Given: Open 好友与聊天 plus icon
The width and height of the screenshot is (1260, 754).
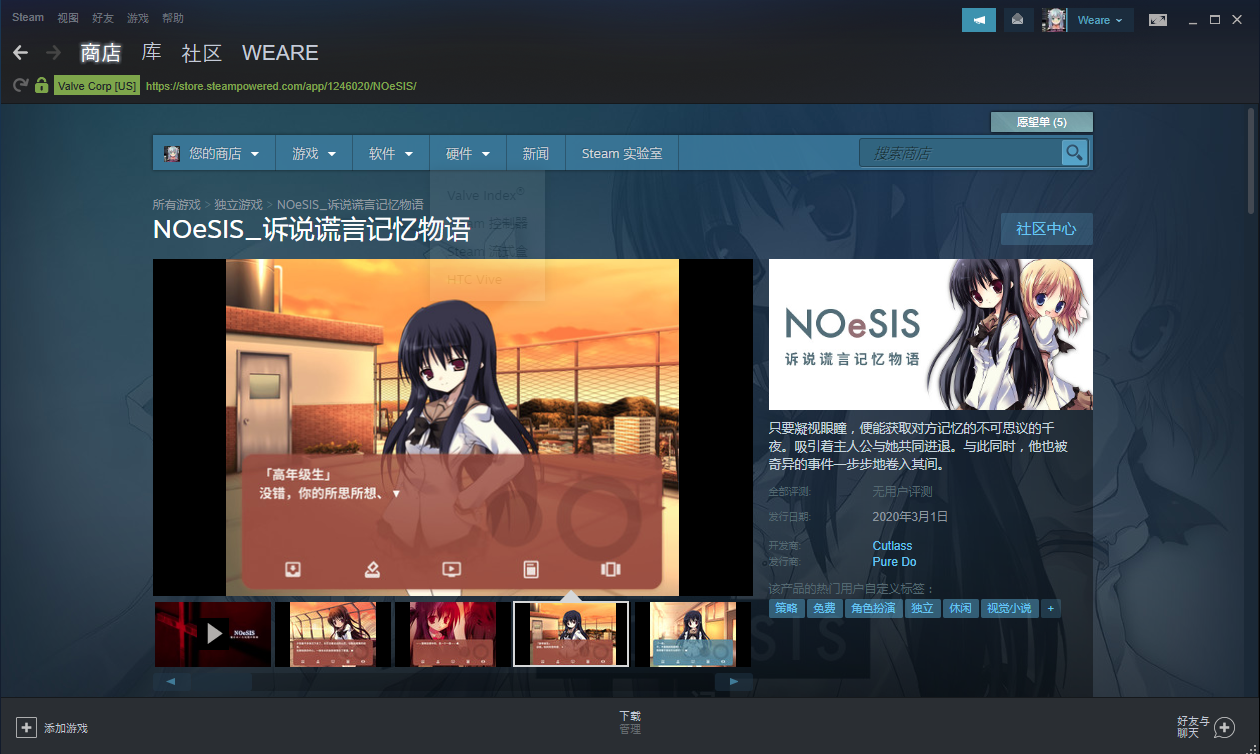Looking at the screenshot, I should 1224,728.
